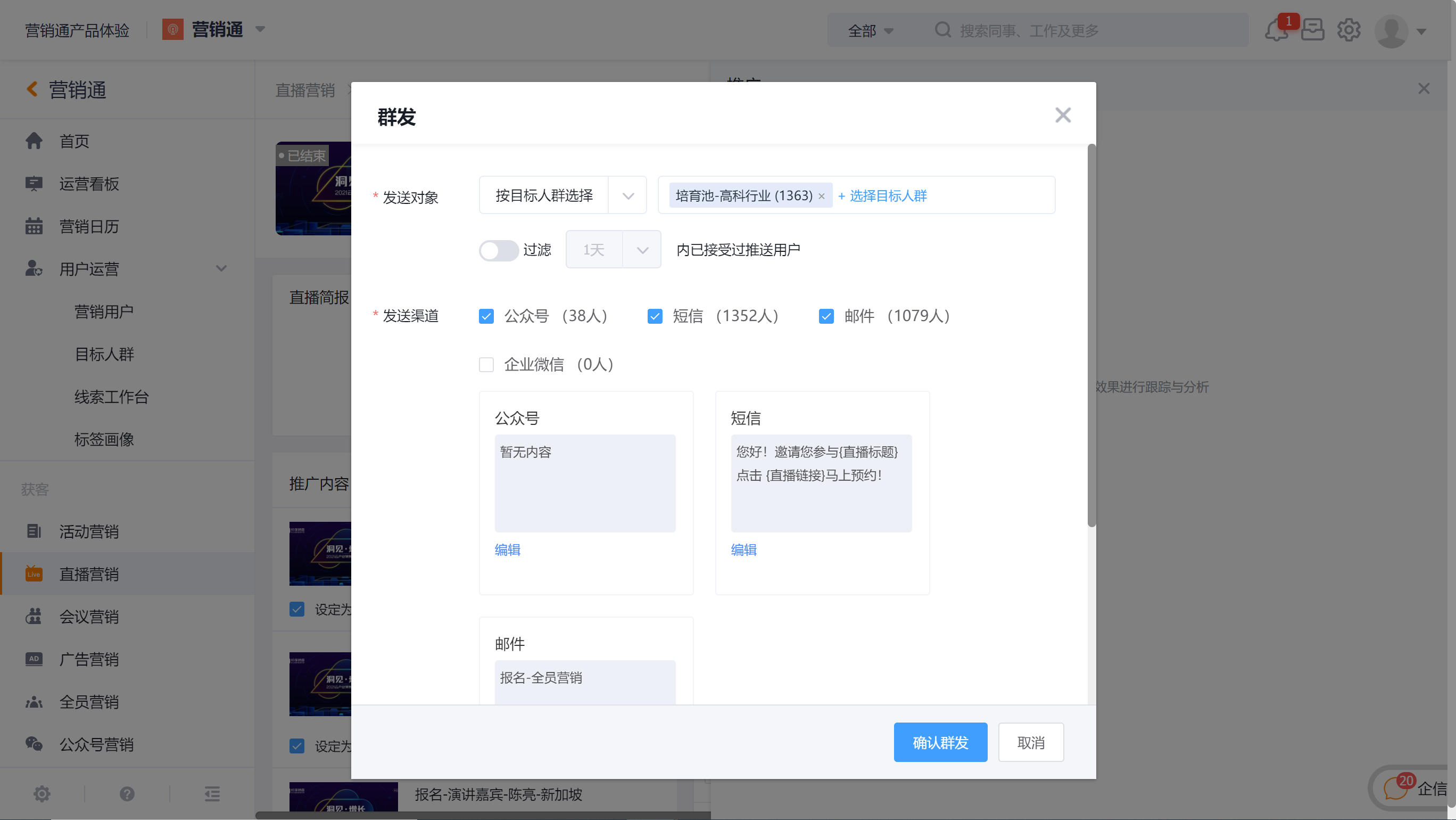
Task: Click the sidebar help question icon
Action: click(x=127, y=794)
